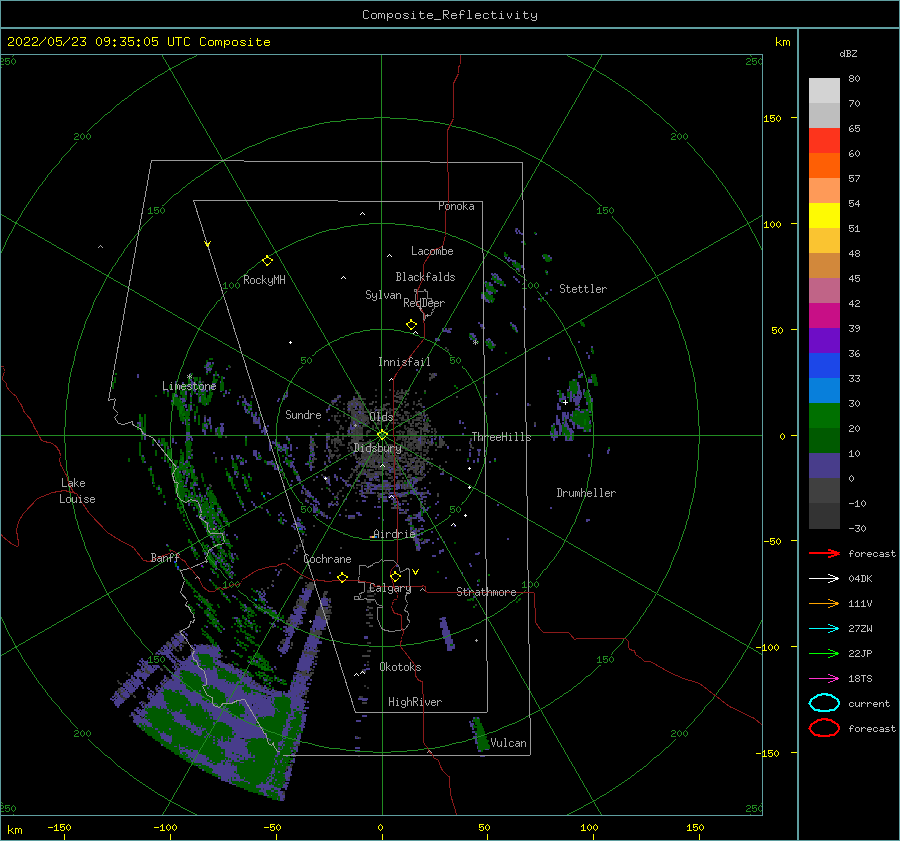Click the cyan 27ZW arrow in the legend
Viewport: 900px width, 841px height.
tap(824, 629)
